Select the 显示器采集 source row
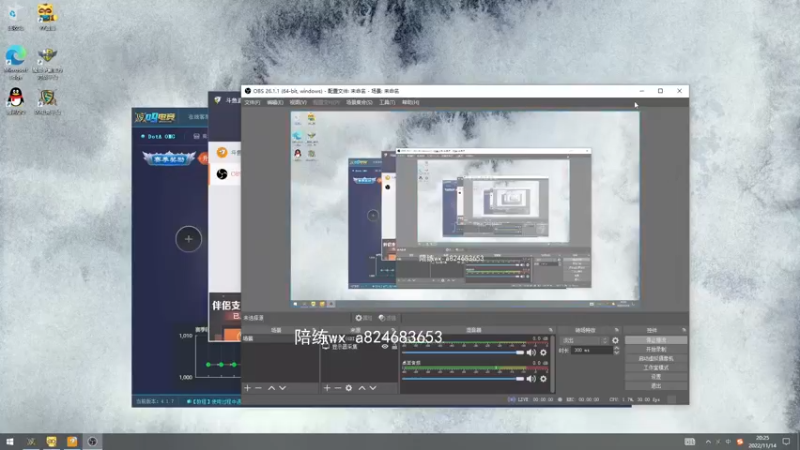 point(359,346)
